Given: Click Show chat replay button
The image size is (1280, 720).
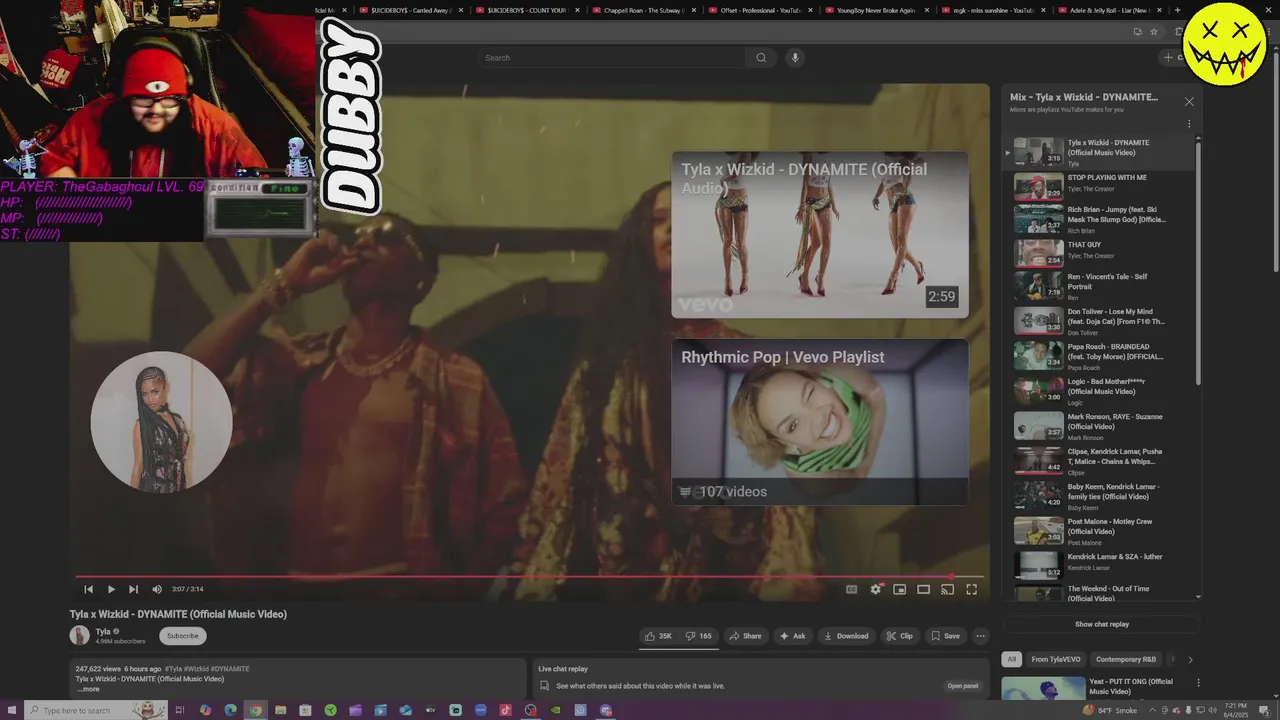Looking at the screenshot, I should click(1102, 624).
